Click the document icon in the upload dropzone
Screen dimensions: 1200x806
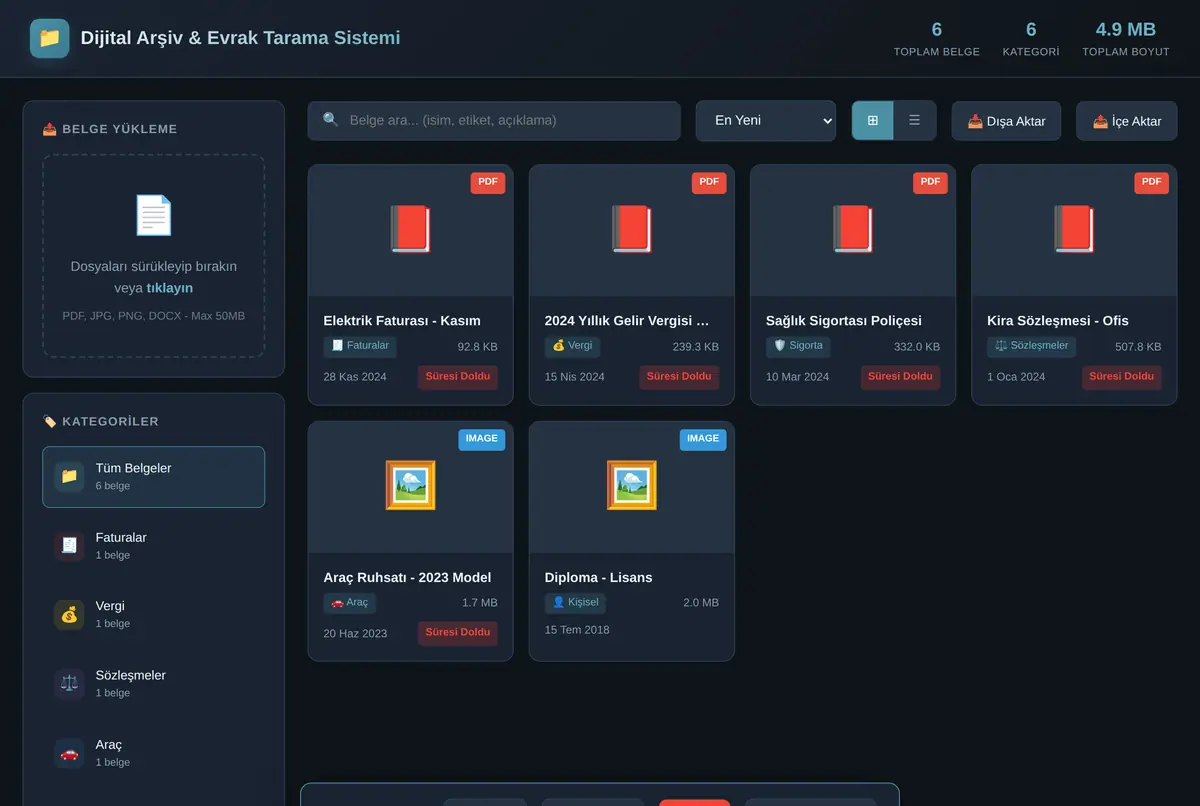pyautogui.click(x=153, y=215)
